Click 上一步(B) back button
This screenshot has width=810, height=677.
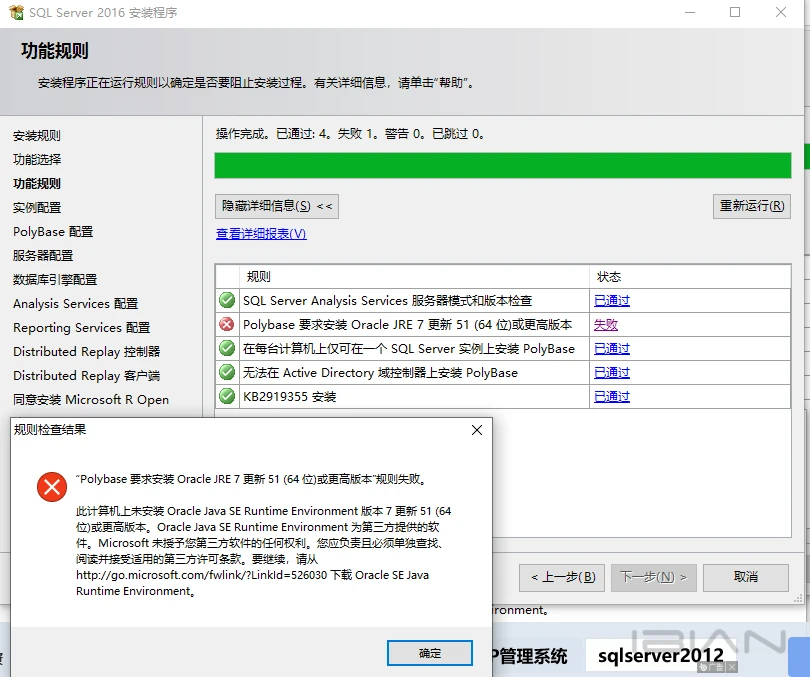click(562, 577)
